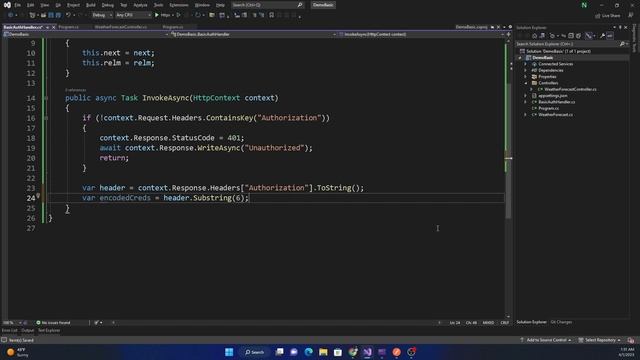Image resolution: width=640 pixels, height=360 pixels.
Task: Expand the Dependencies node in Solution Explorer
Action: 525,70
